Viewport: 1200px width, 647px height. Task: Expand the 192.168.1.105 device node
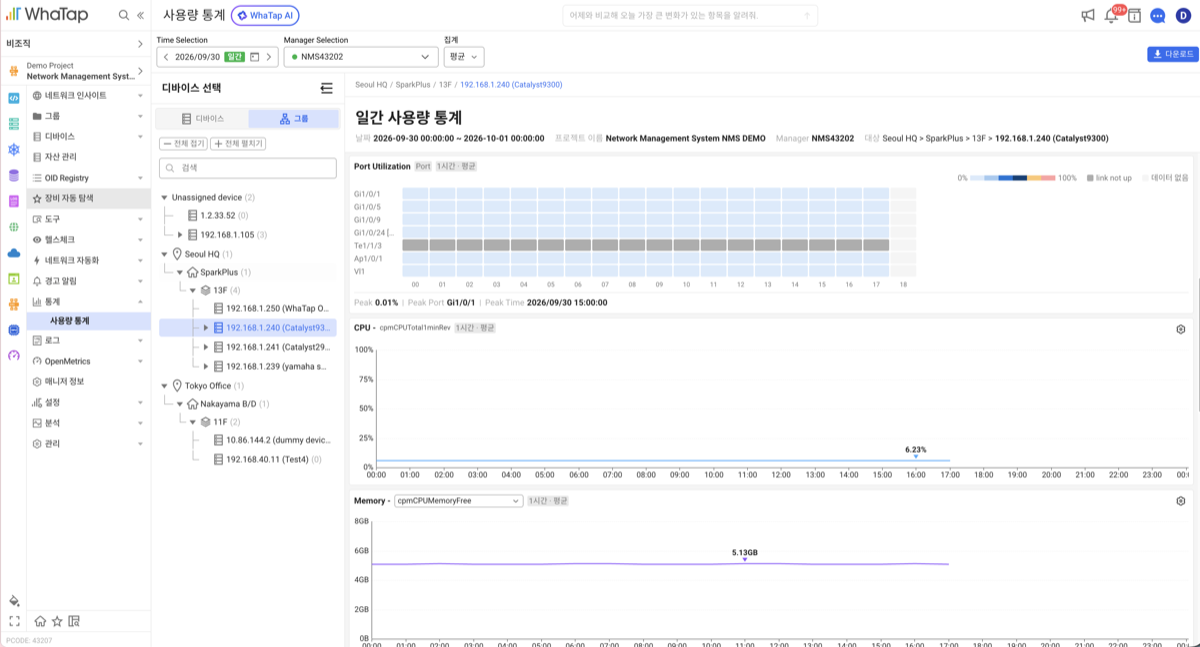pyautogui.click(x=180, y=234)
